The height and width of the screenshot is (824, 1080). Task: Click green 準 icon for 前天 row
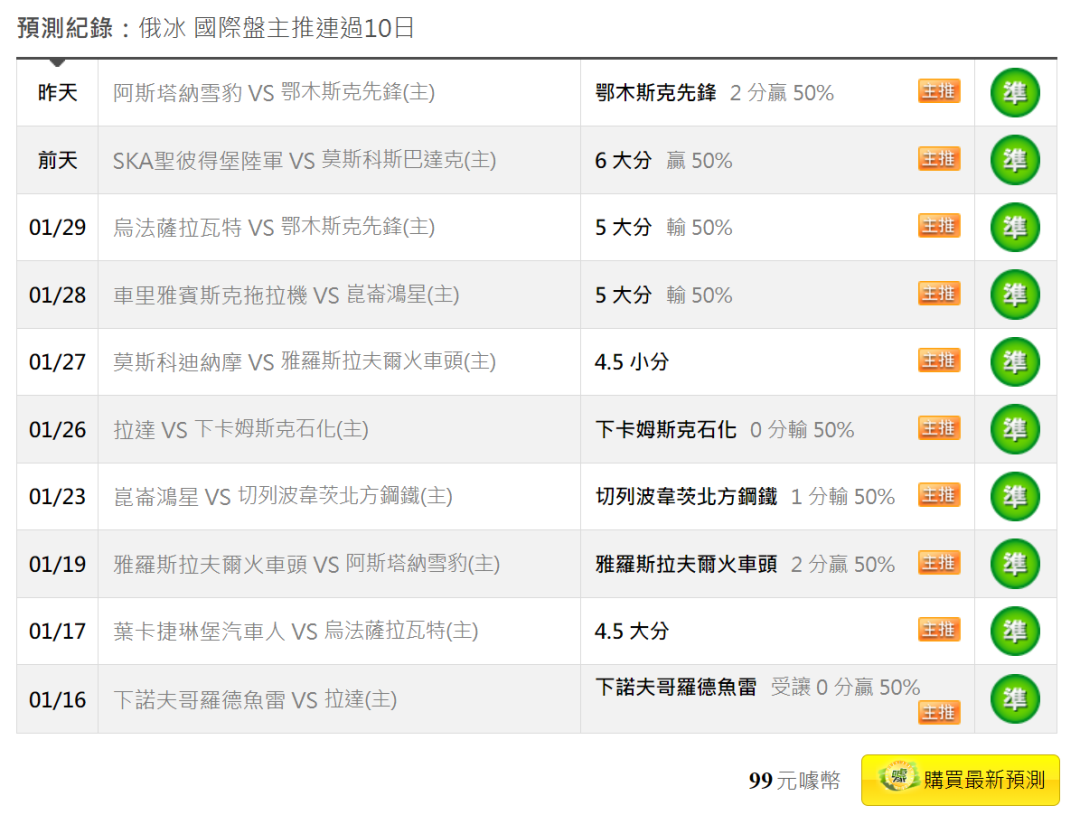point(1015,160)
